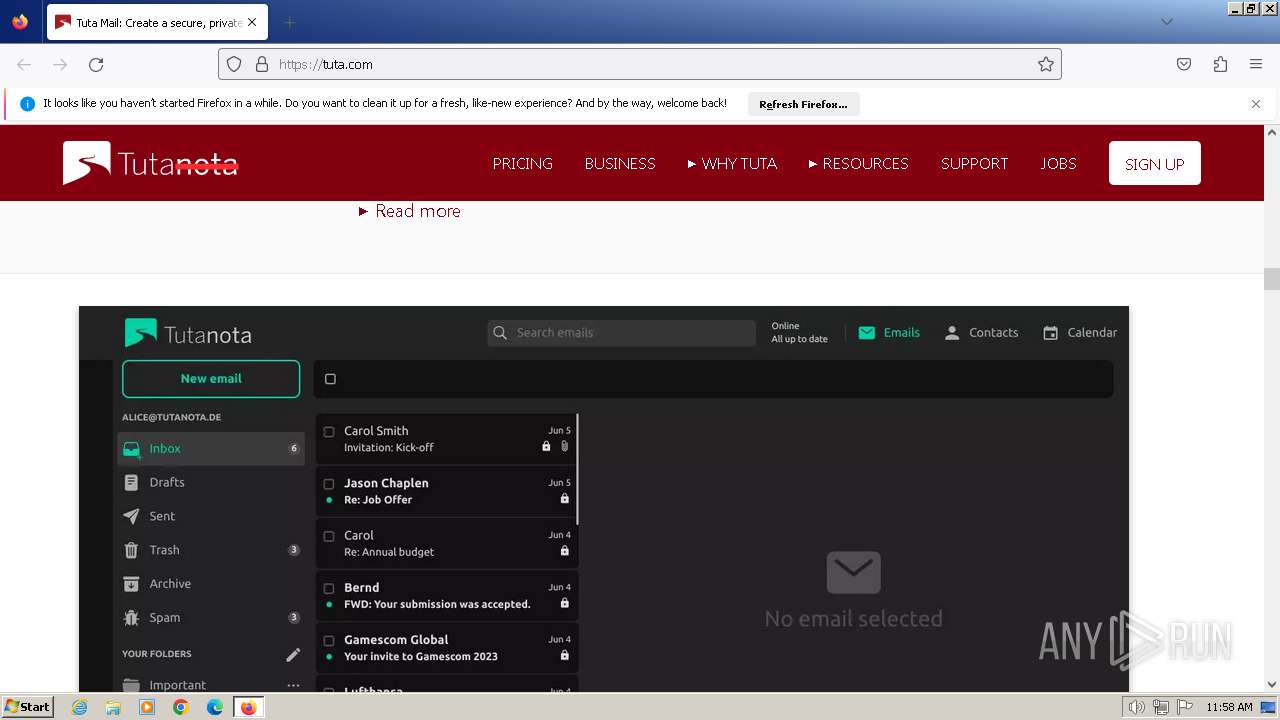Image resolution: width=1280 pixels, height=720 pixels.
Task: Go back with the browser back arrow
Action: click(x=24, y=64)
